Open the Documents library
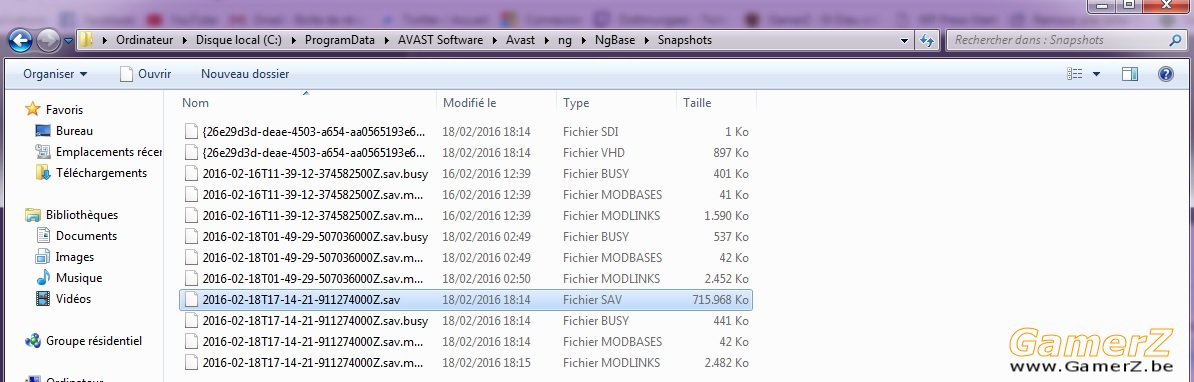1194x382 pixels. 86,236
